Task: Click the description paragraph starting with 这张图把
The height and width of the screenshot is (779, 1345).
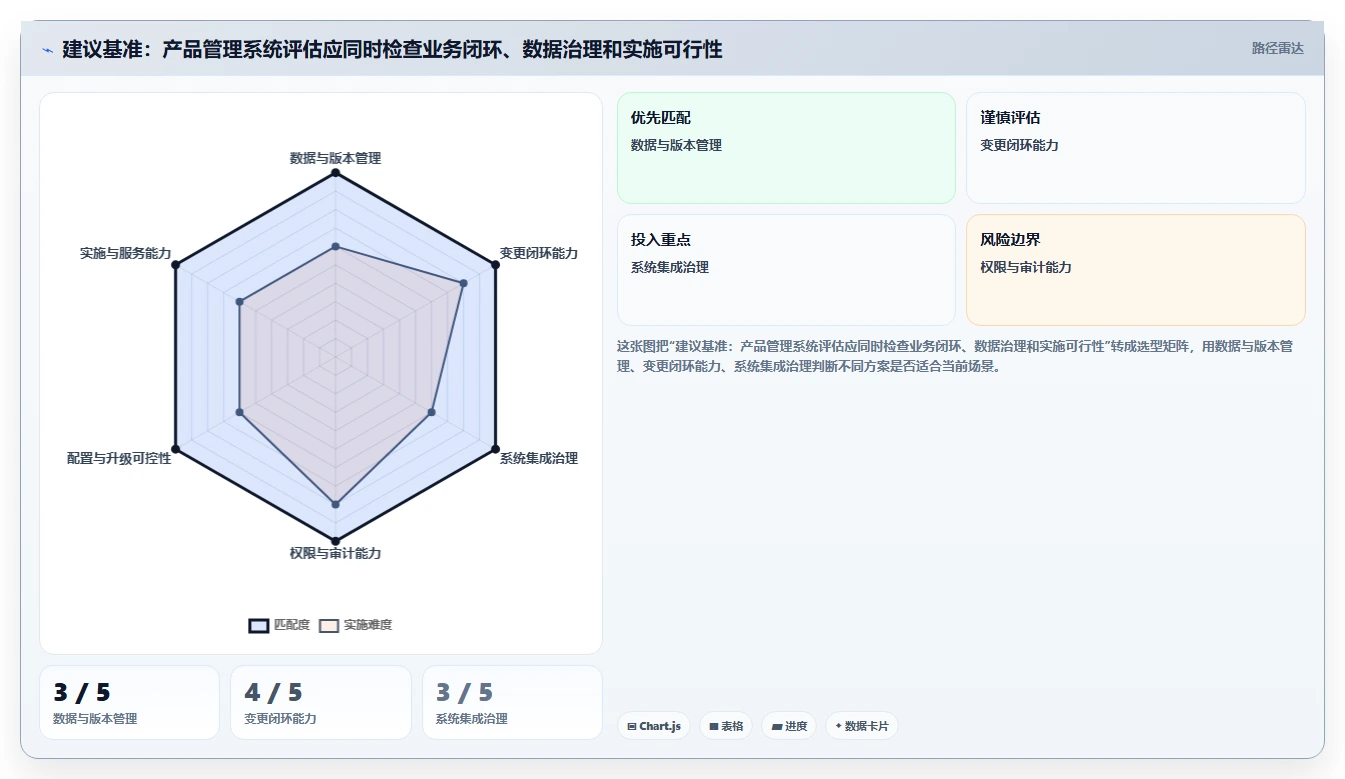Action: pos(955,356)
